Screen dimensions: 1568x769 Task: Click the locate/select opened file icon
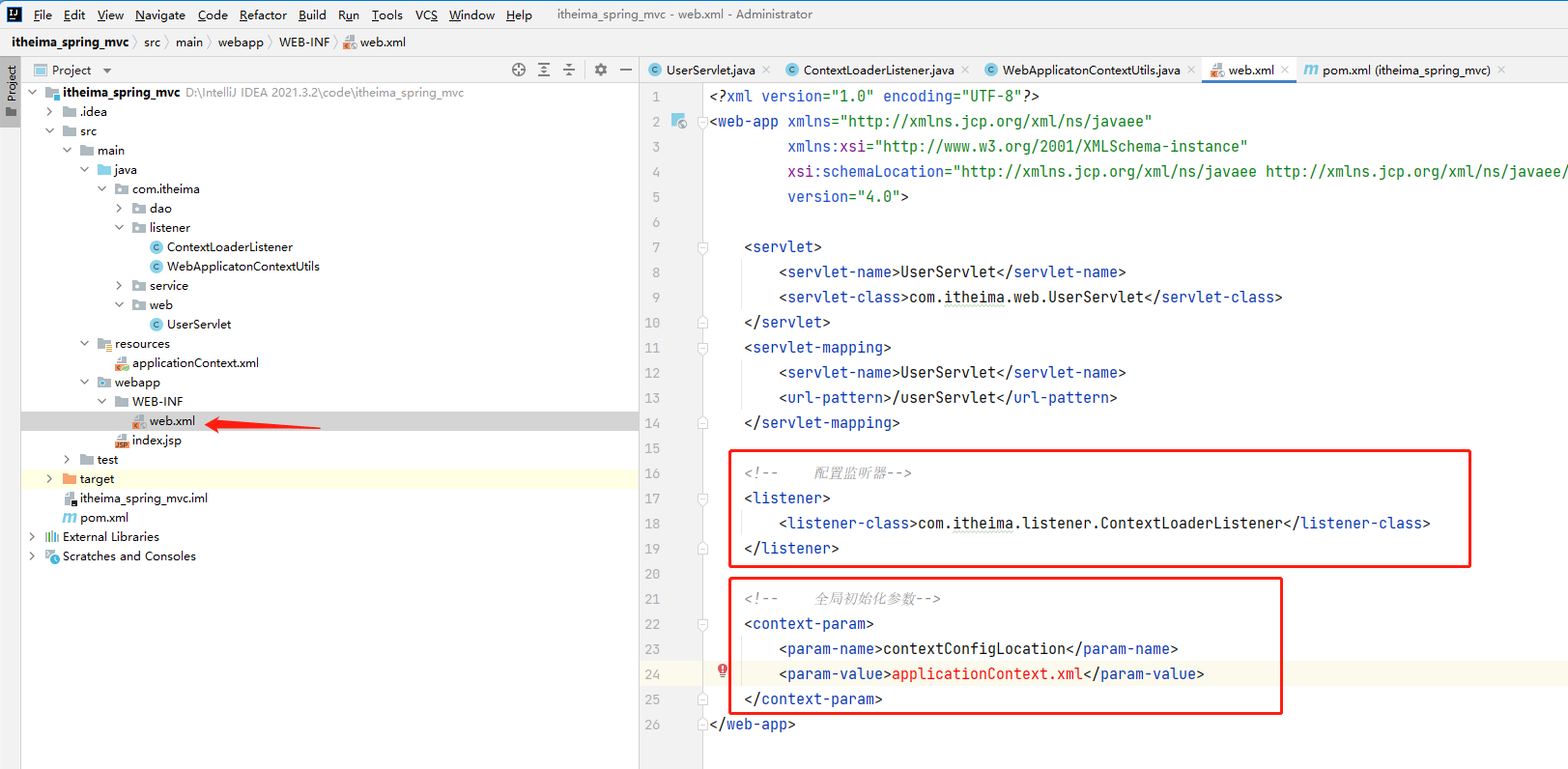(519, 70)
